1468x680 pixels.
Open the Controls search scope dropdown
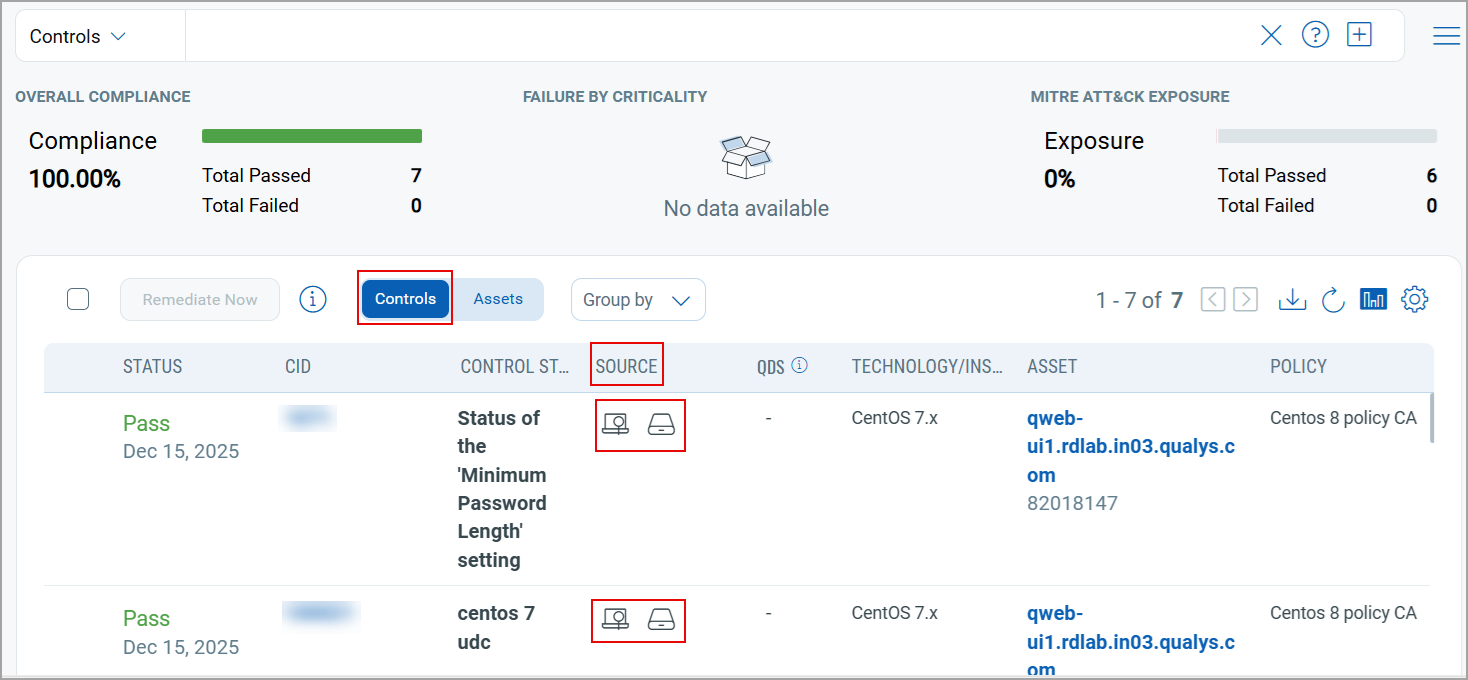coord(75,34)
